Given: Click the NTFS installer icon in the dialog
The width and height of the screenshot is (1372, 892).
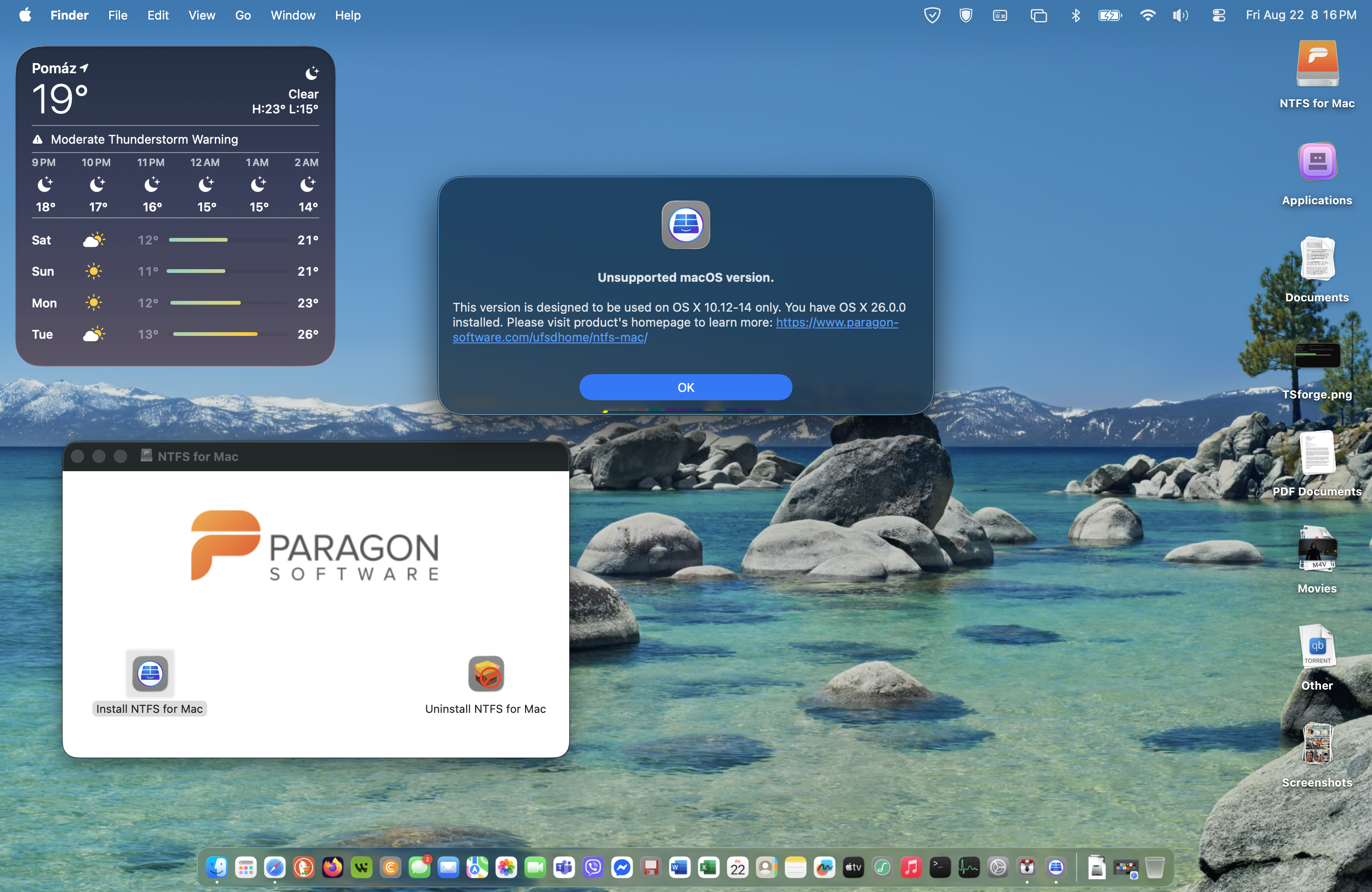Looking at the screenshot, I should [686, 225].
